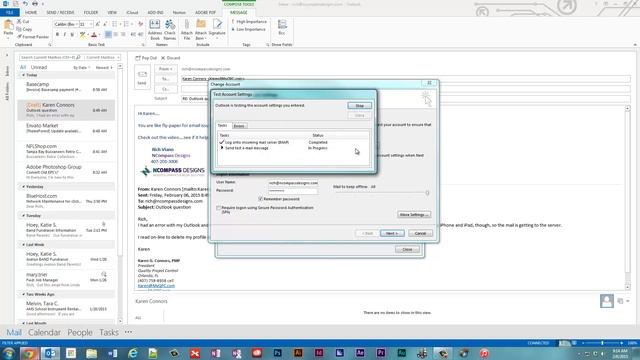This screenshot has width=640, height=360.
Task: Click the text highlight color icon
Action: point(83,35)
